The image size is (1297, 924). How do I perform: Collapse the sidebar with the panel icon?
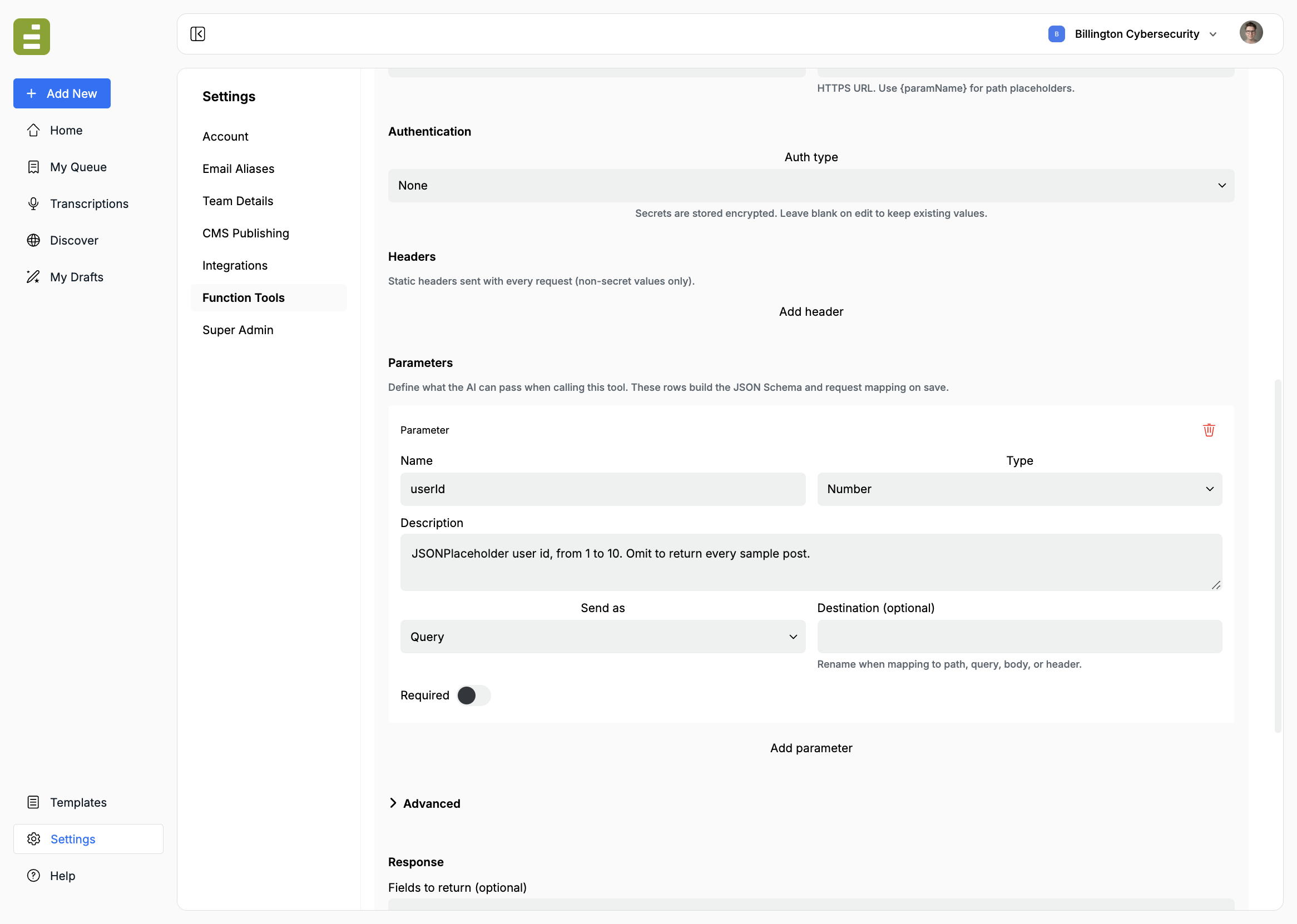pyautogui.click(x=197, y=33)
